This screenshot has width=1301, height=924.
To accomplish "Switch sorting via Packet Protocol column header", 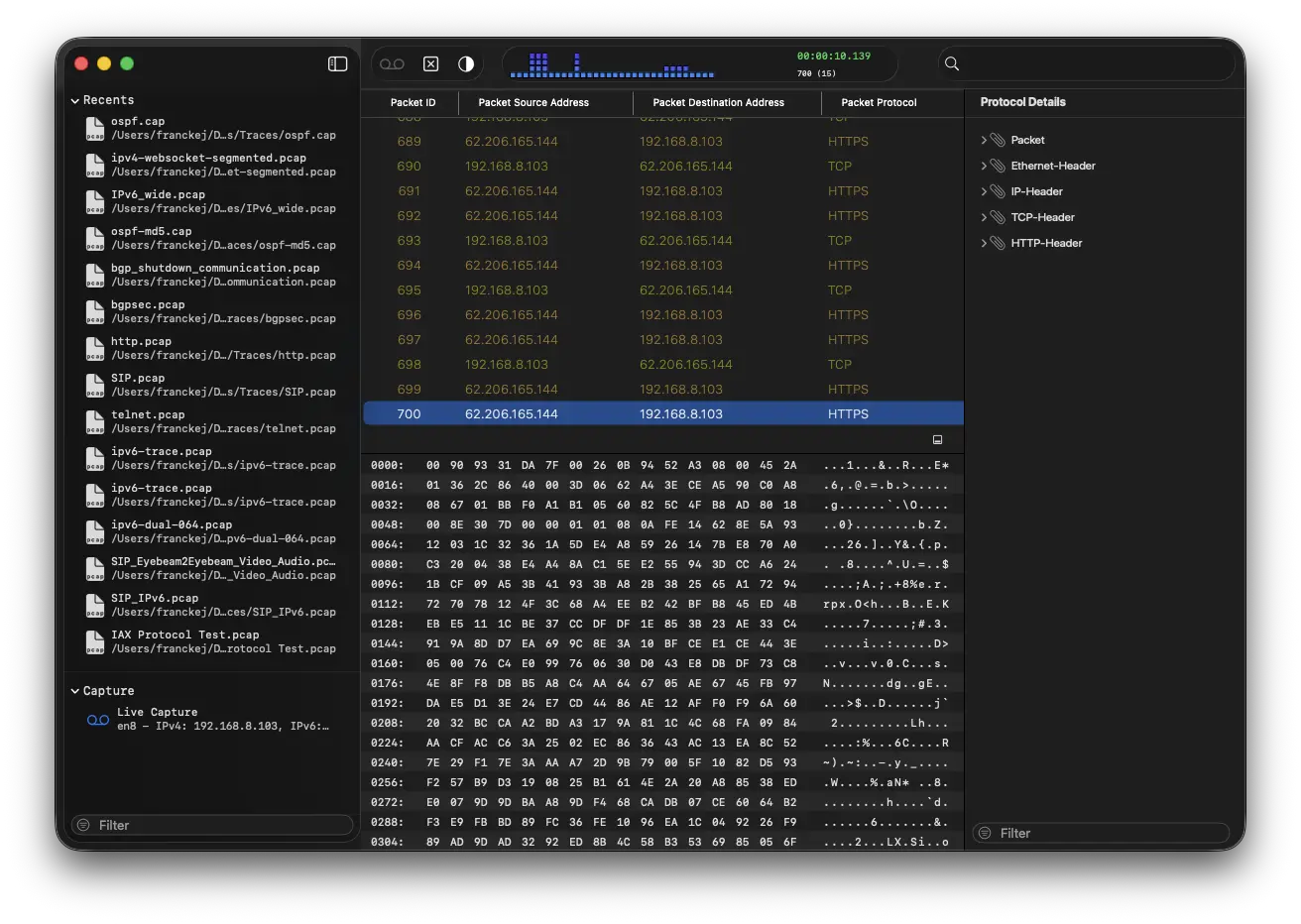I will [x=879, y=102].
